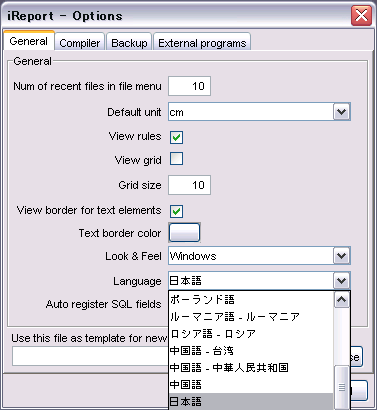The image size is (377, 410).
Task: Click the Grid size input field
Action: [189, 185]
